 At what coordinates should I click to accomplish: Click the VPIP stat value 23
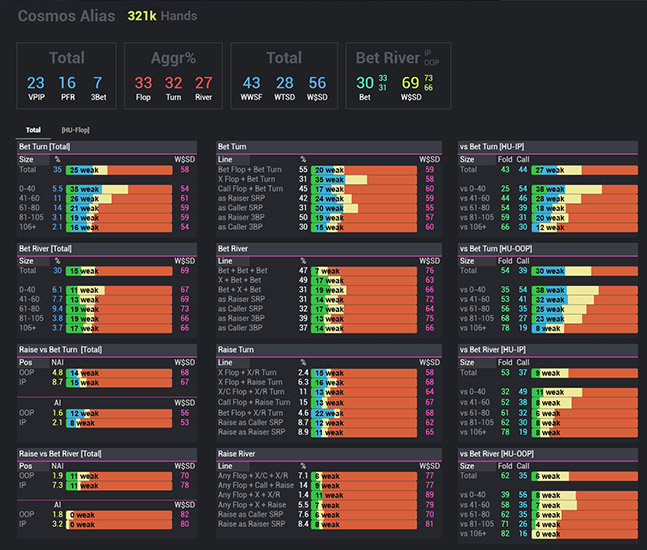click(36, 83)
